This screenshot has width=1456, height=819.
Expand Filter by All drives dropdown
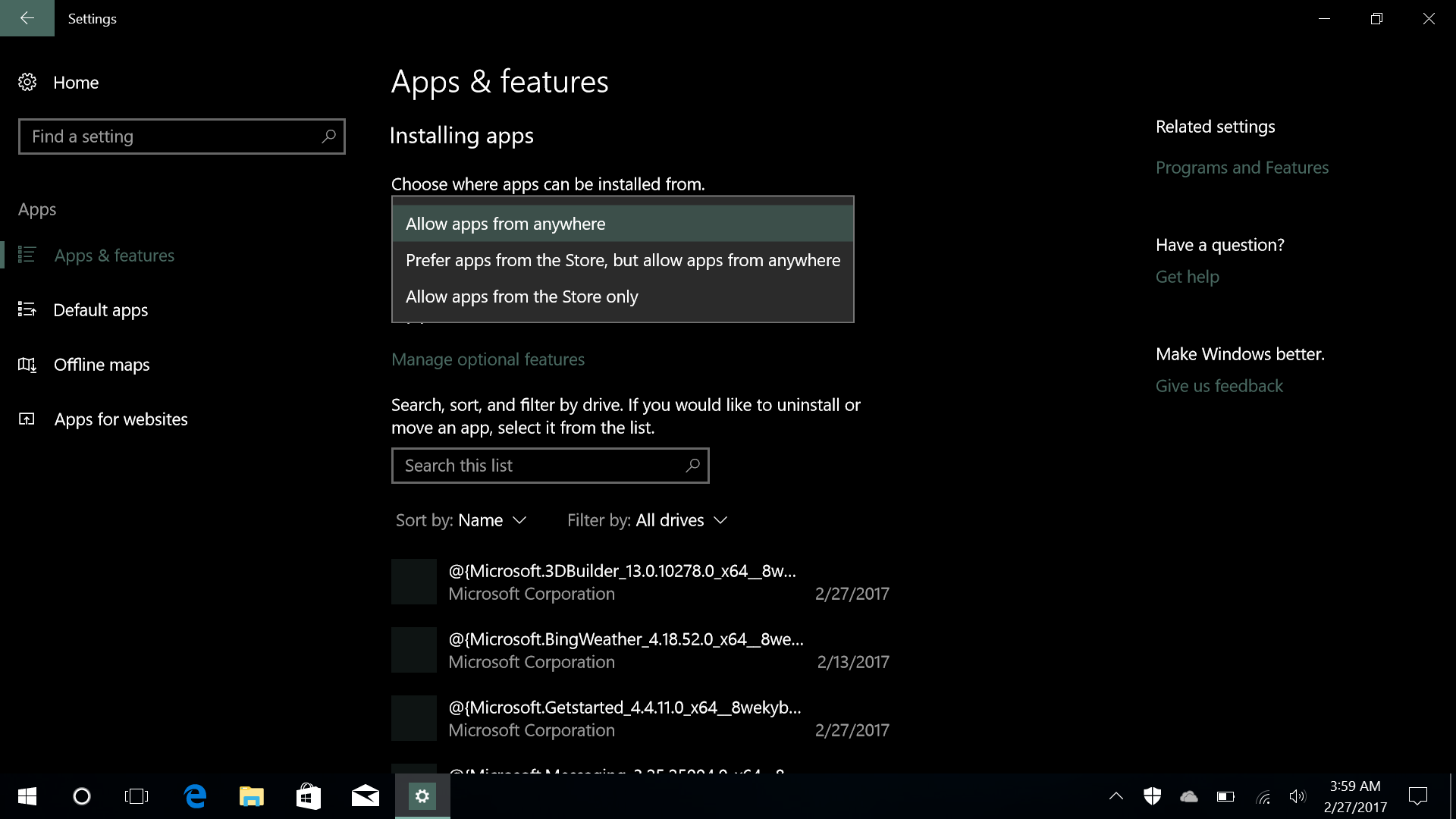(x=647, y=520)
